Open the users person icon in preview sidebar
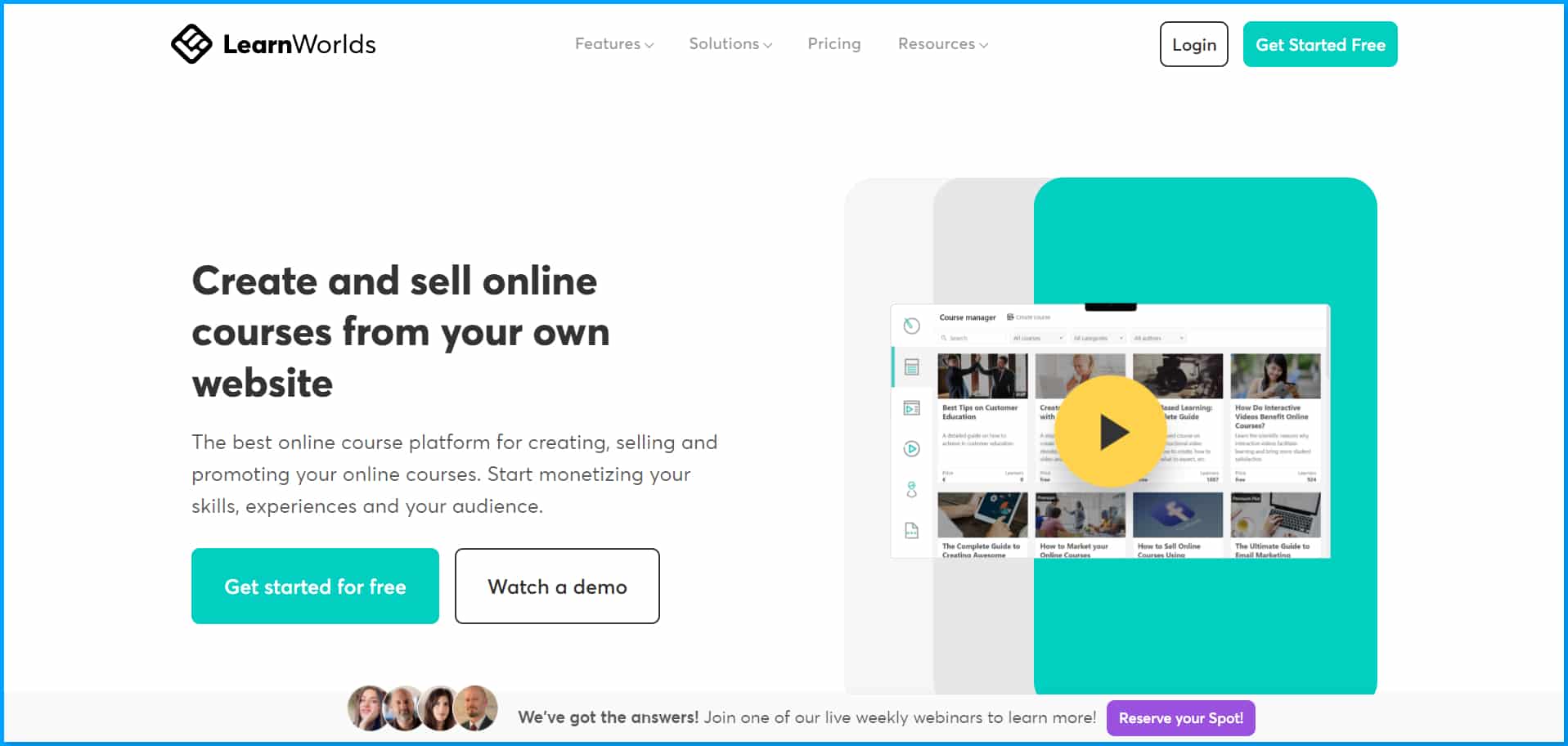 tap(911, 489)
